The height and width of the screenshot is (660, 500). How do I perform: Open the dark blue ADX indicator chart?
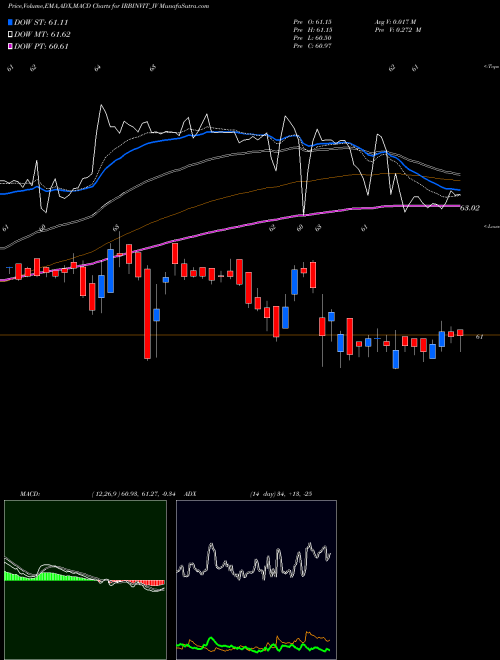click(256, 580)
